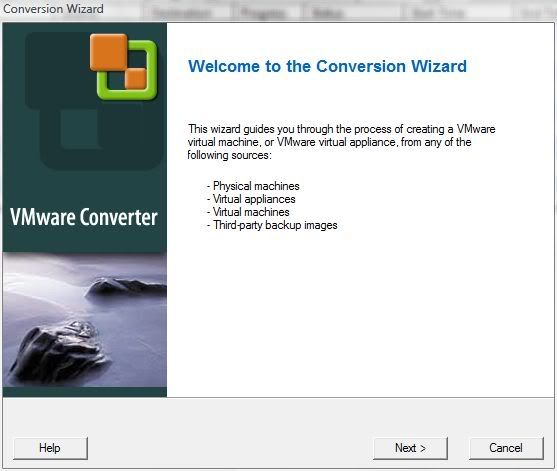Cancel the Conversion Wizard
The height and width of the screenshot is (471, 557).
pyautogui.click(x=506, y=448)
